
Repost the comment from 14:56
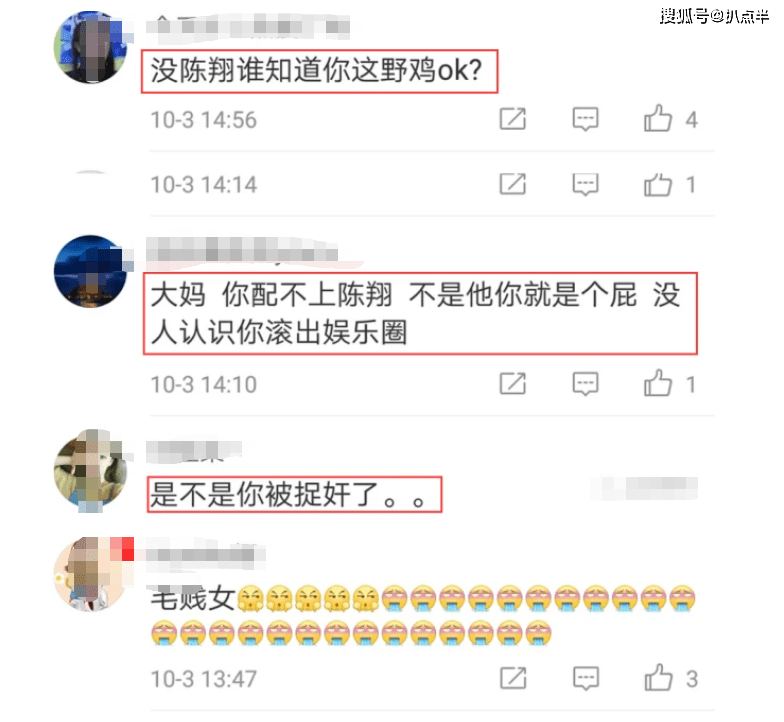tap(513, 119)
